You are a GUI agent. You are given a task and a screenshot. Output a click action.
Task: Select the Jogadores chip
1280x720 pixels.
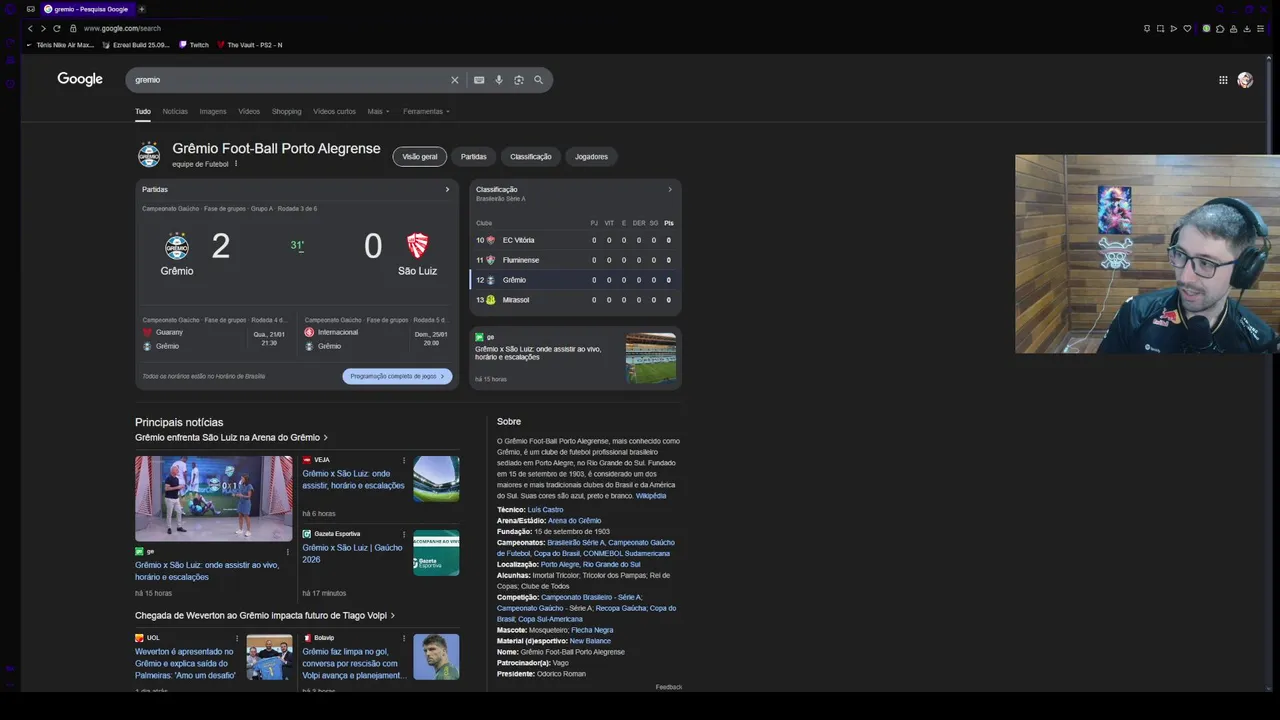[x=591, y=157]
